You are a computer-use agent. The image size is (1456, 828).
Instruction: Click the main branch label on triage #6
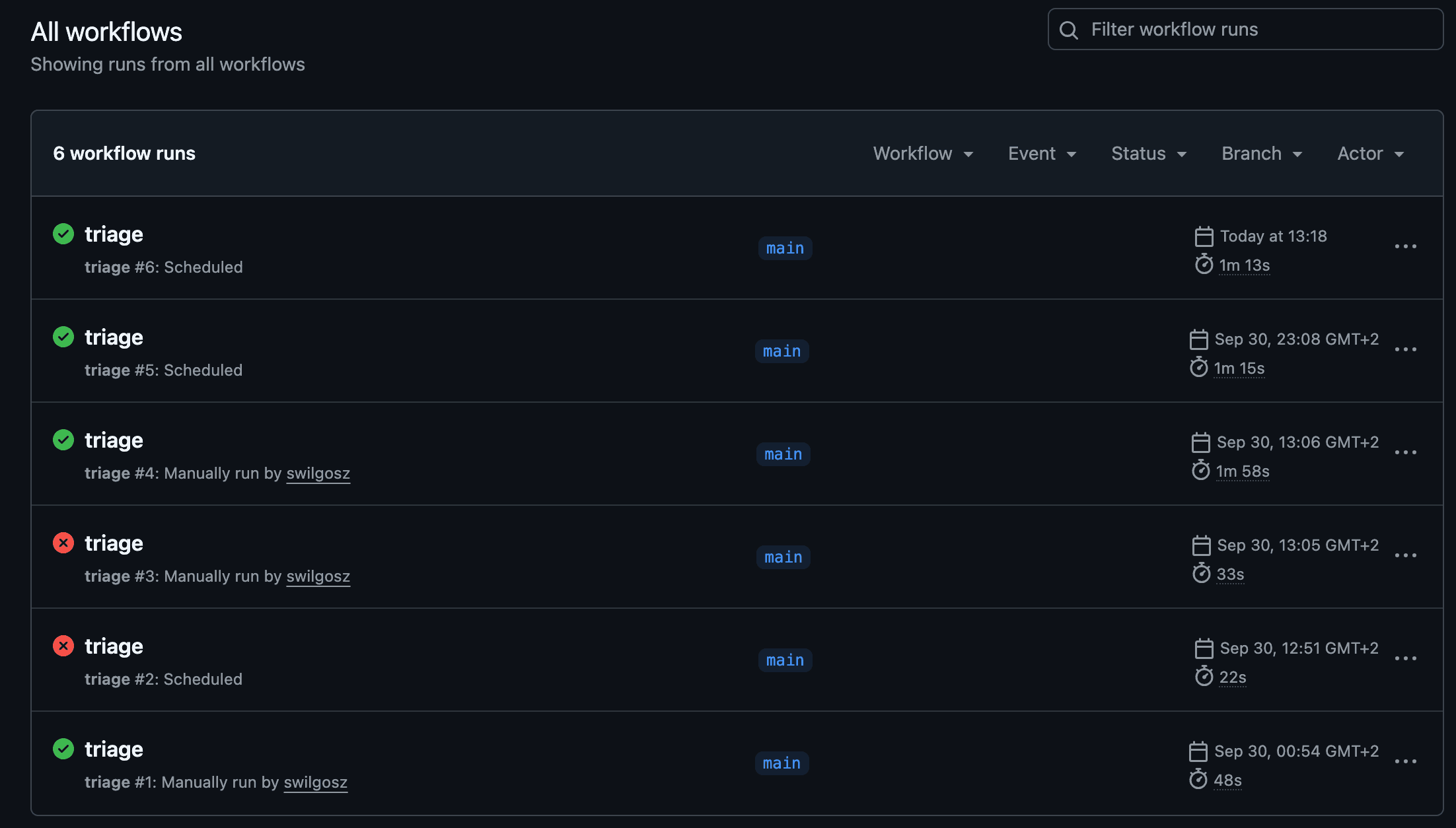pyautogui.click(x=785, y=248)
